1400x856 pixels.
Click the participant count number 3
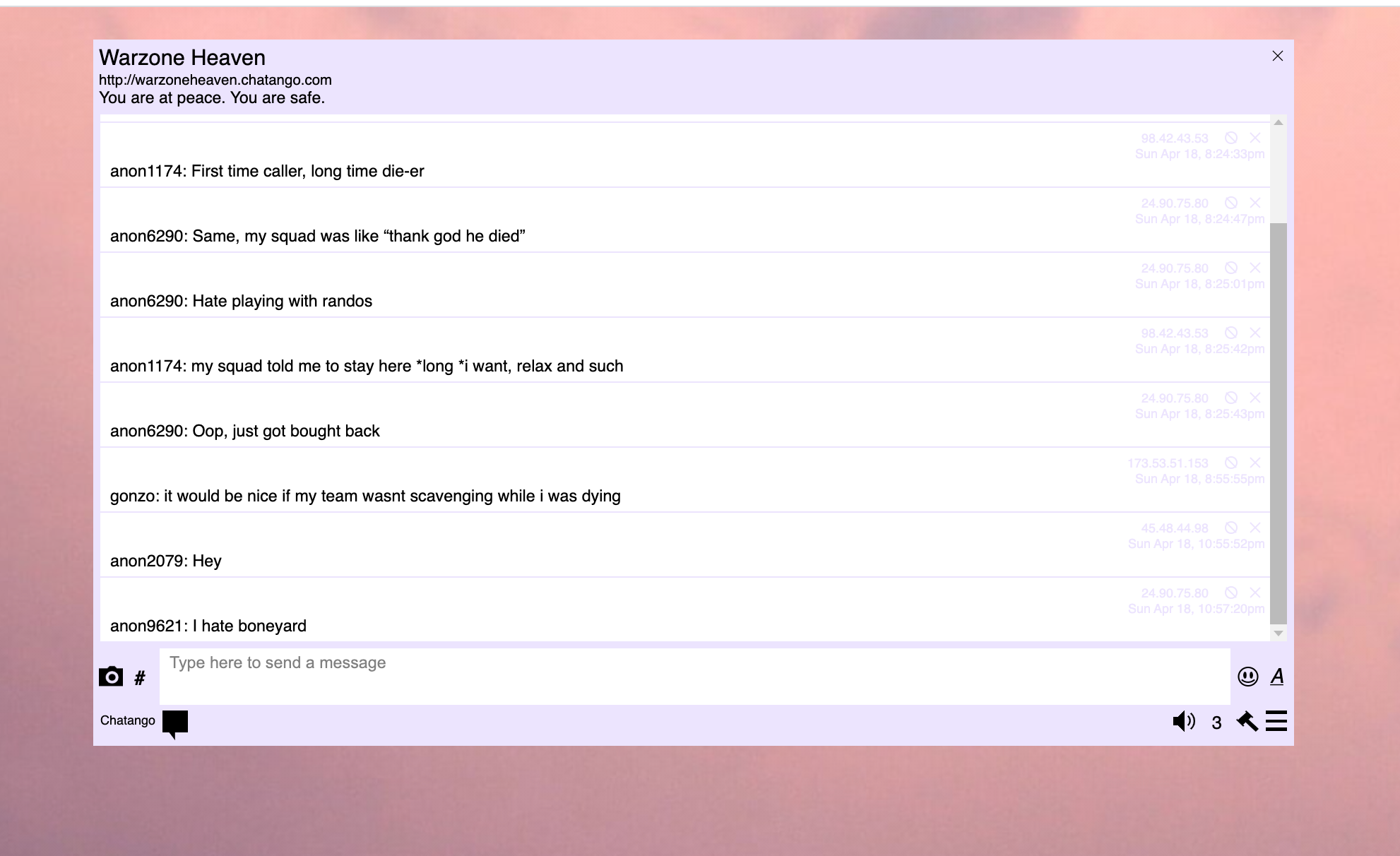[x=1216, y=723]
